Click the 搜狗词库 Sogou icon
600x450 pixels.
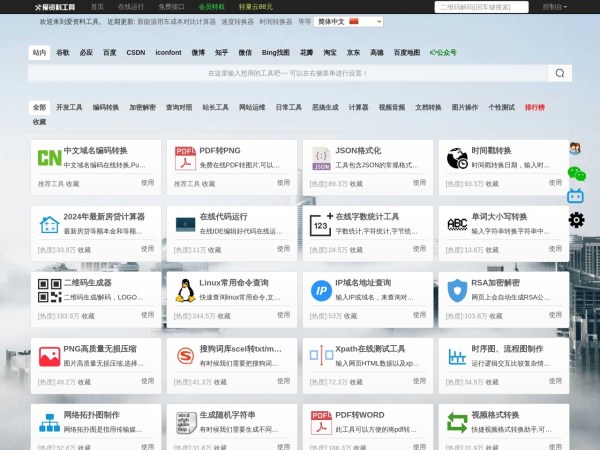coord(185,356)
